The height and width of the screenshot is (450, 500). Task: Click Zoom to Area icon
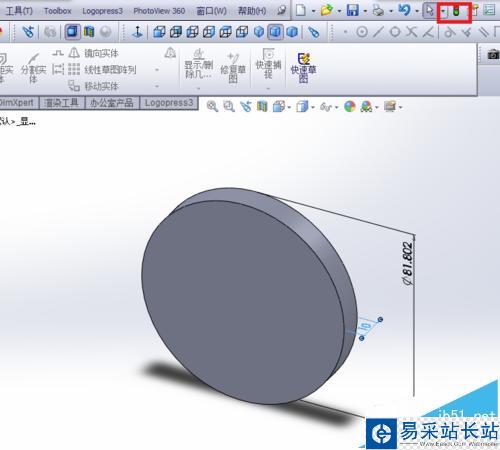click(x=229, y=107)
